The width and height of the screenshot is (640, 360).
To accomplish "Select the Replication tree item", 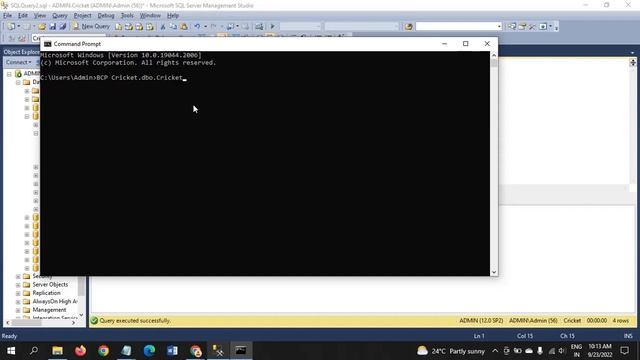I will pyautogui.click(x=46, y=293).
